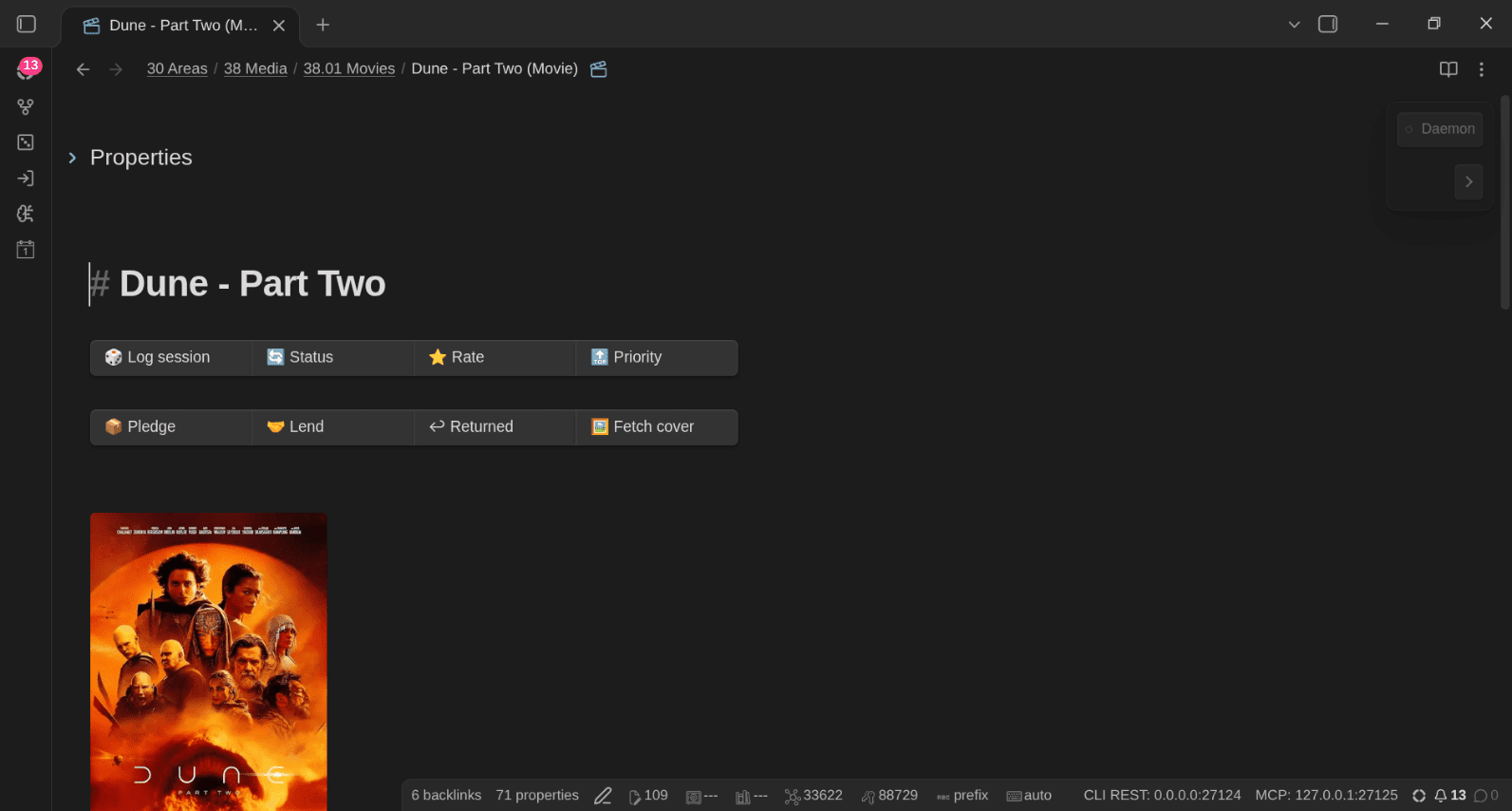Click 71 properties in status bar
The width and height of the screenshot is (1512, 811).
coord(537,796)
